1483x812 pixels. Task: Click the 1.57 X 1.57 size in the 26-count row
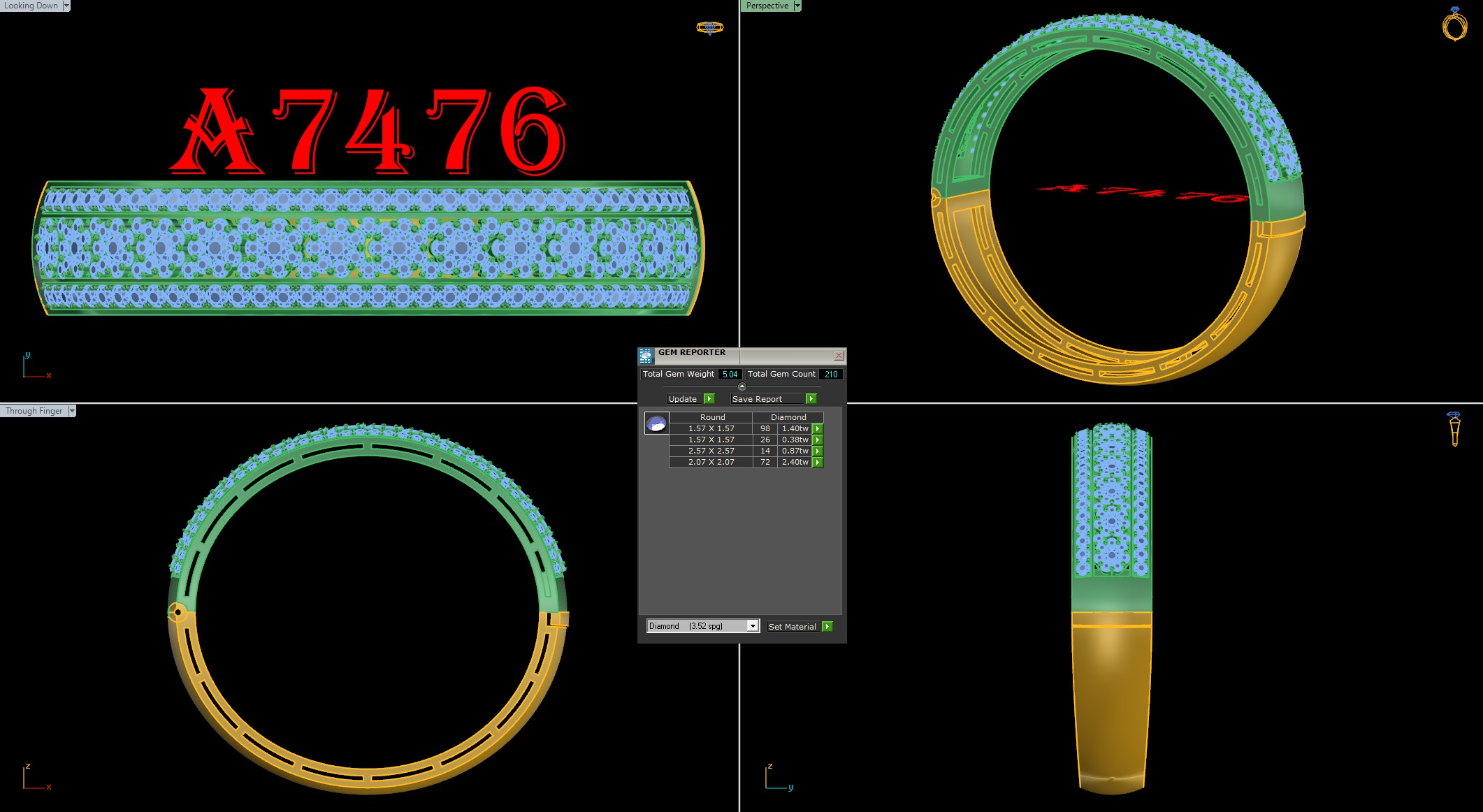tap(711, 440)
